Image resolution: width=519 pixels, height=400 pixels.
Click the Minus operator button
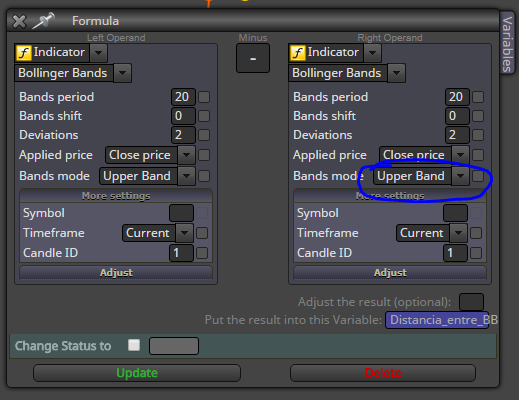[x=253, y=58]
